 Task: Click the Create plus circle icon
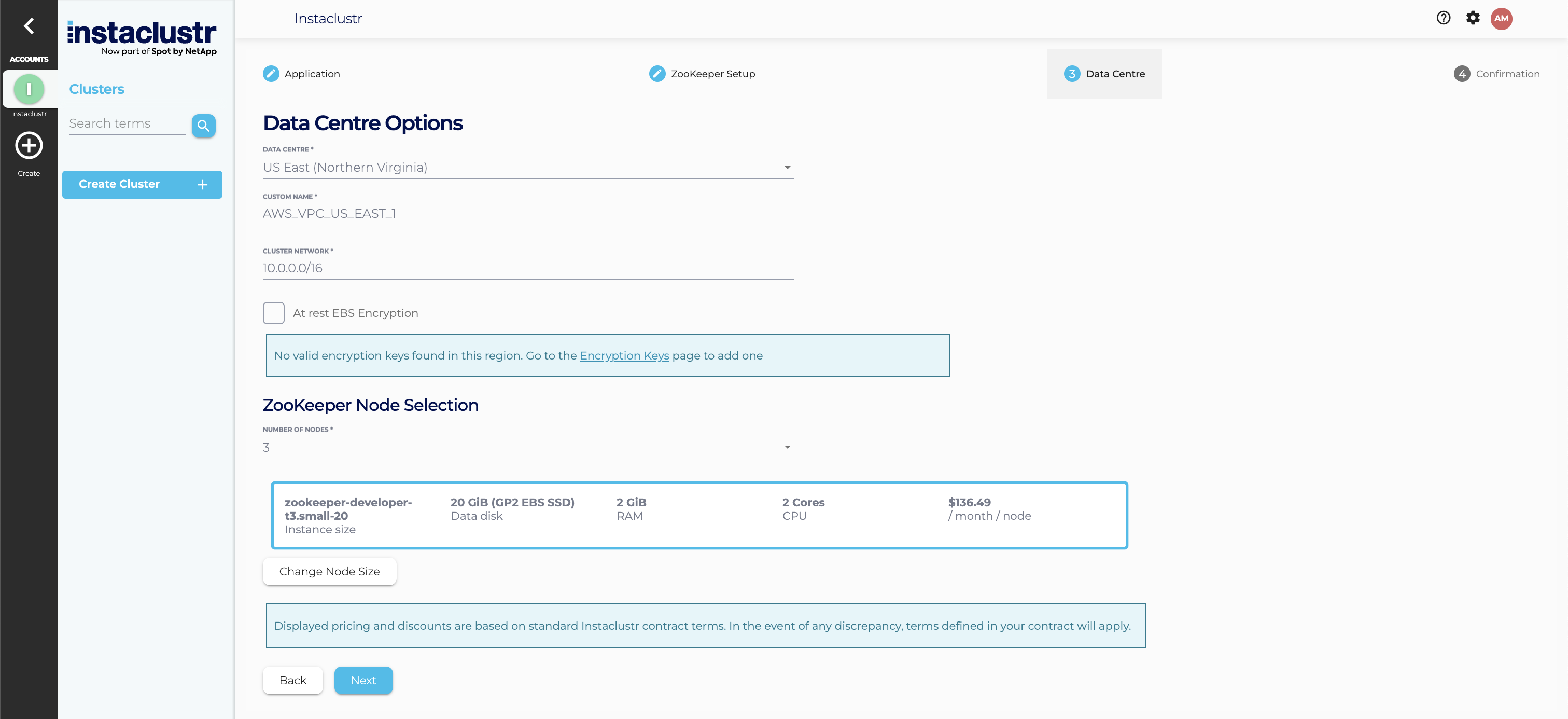(29, 145)
